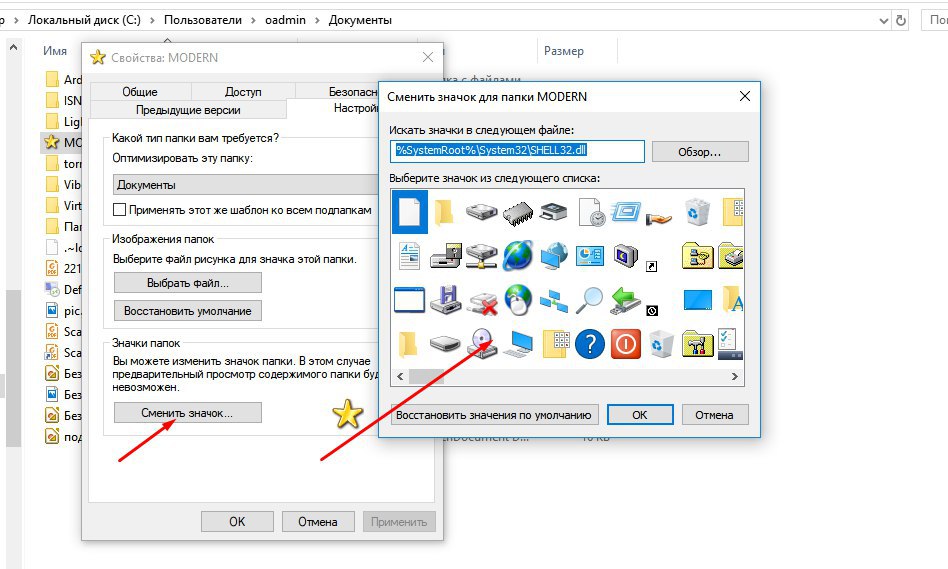This screenshot has width=948, height=569.
Task: Open the Безопасность tab
Action: pyautogui.click(x=337, y=92)
